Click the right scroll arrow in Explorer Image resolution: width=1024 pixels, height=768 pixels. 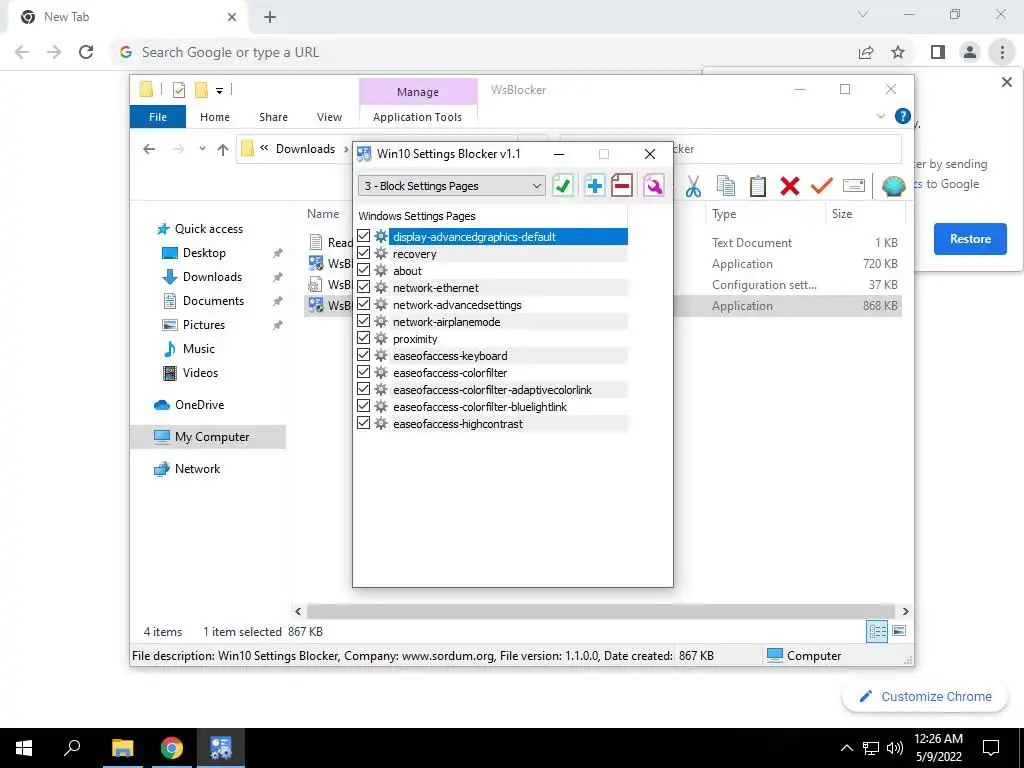coord(905,611)
